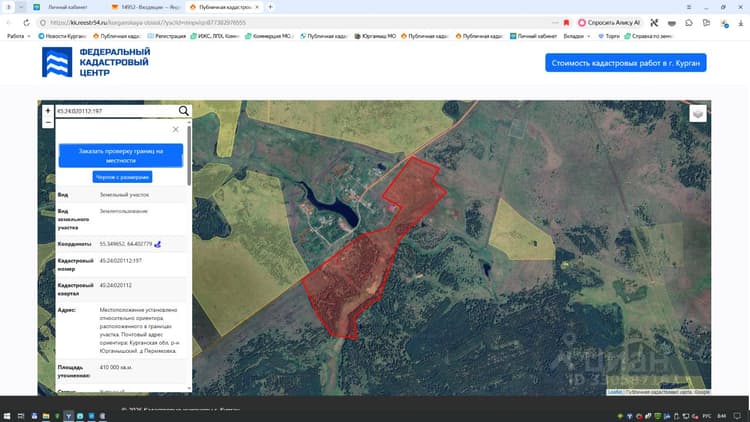Open a new browser tab with plus

tap(270, 7)
